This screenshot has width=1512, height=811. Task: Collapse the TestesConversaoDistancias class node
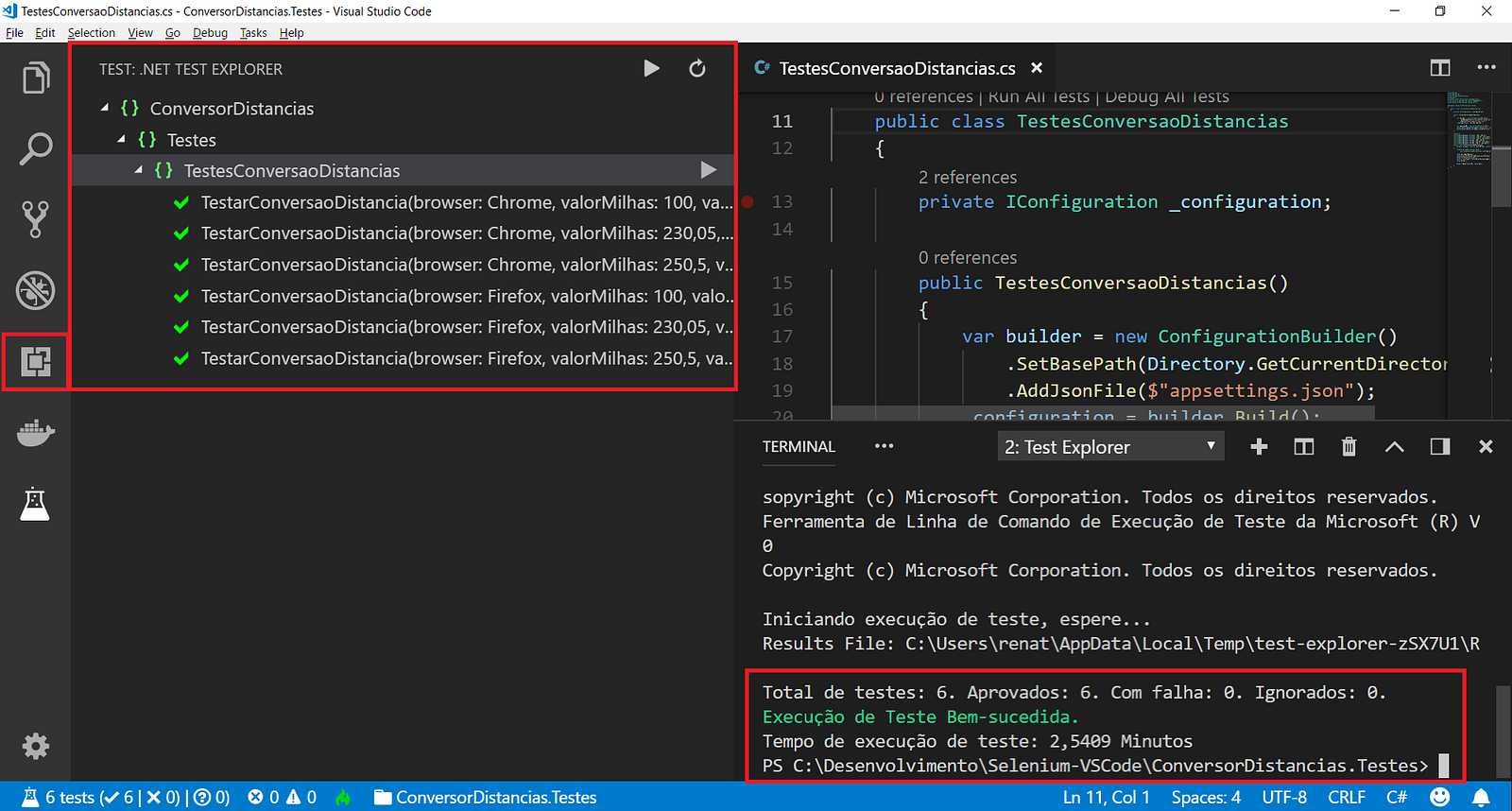coord(138,170)
